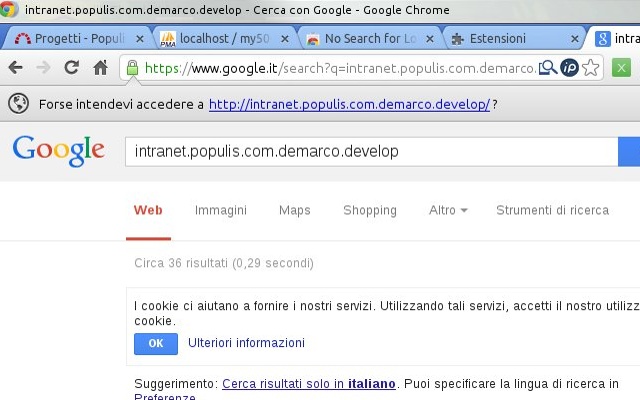Accept cookies with the OK button

point(156,344)
